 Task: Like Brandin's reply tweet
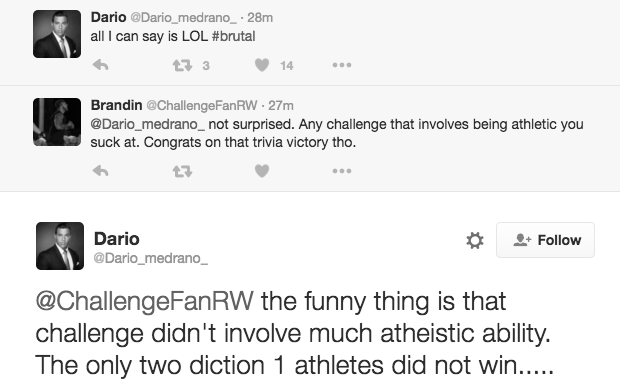262,171
